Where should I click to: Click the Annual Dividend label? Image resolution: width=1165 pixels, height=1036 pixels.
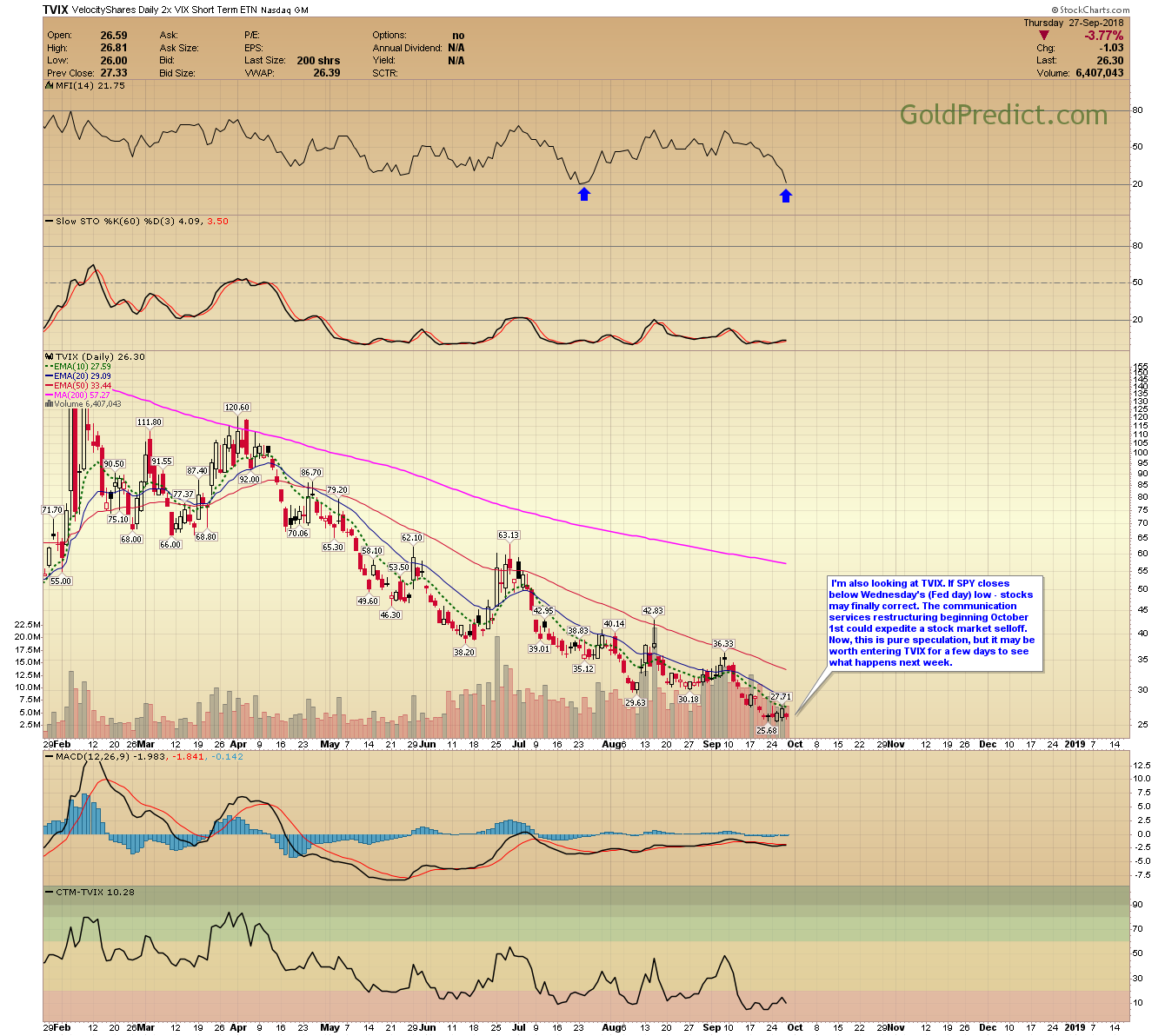click(408, 48)
